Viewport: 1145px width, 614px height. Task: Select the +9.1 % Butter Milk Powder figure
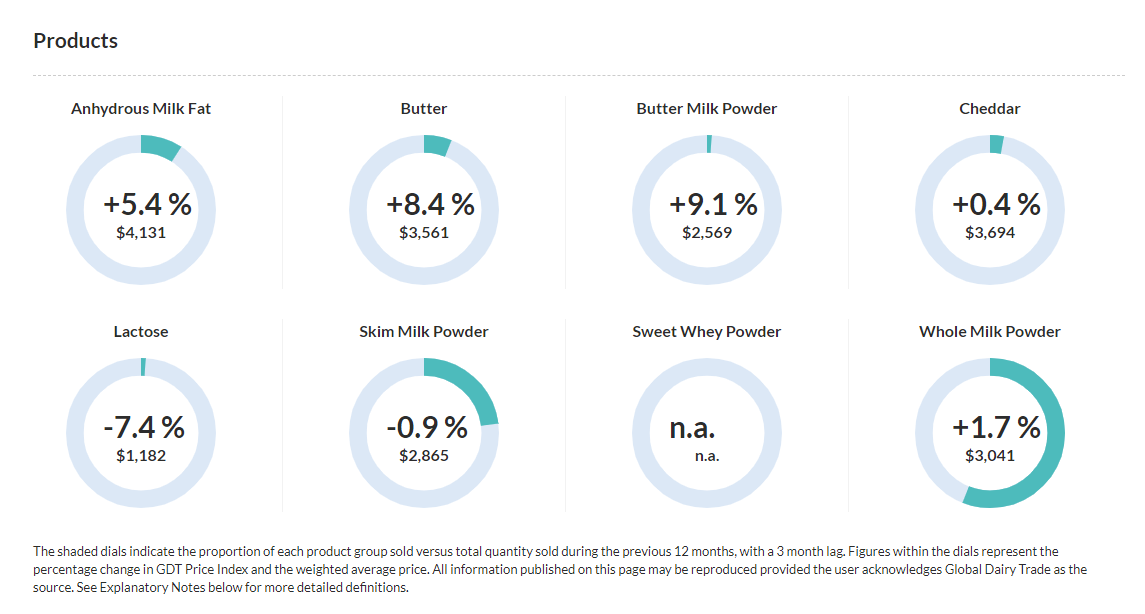(x=713, y=204)
